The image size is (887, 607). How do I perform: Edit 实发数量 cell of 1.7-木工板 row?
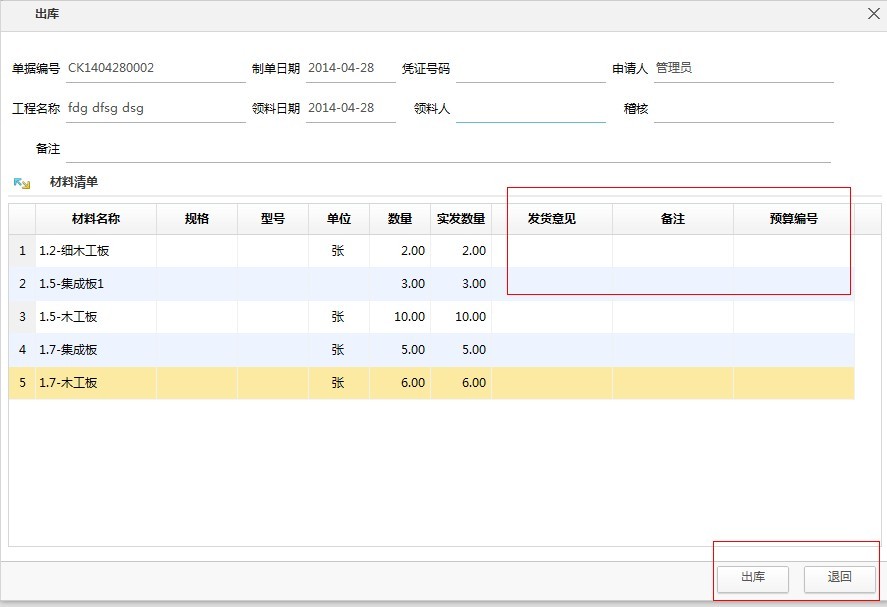(460, 383)
